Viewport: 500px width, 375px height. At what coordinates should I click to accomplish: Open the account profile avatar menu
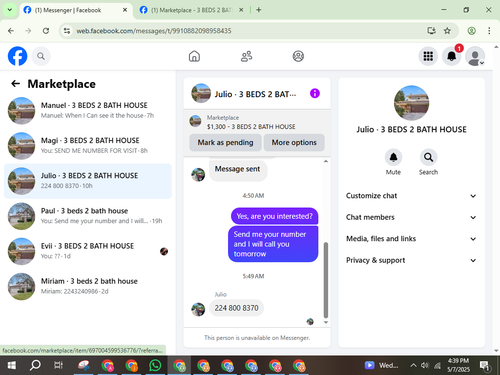click(475, 56)
